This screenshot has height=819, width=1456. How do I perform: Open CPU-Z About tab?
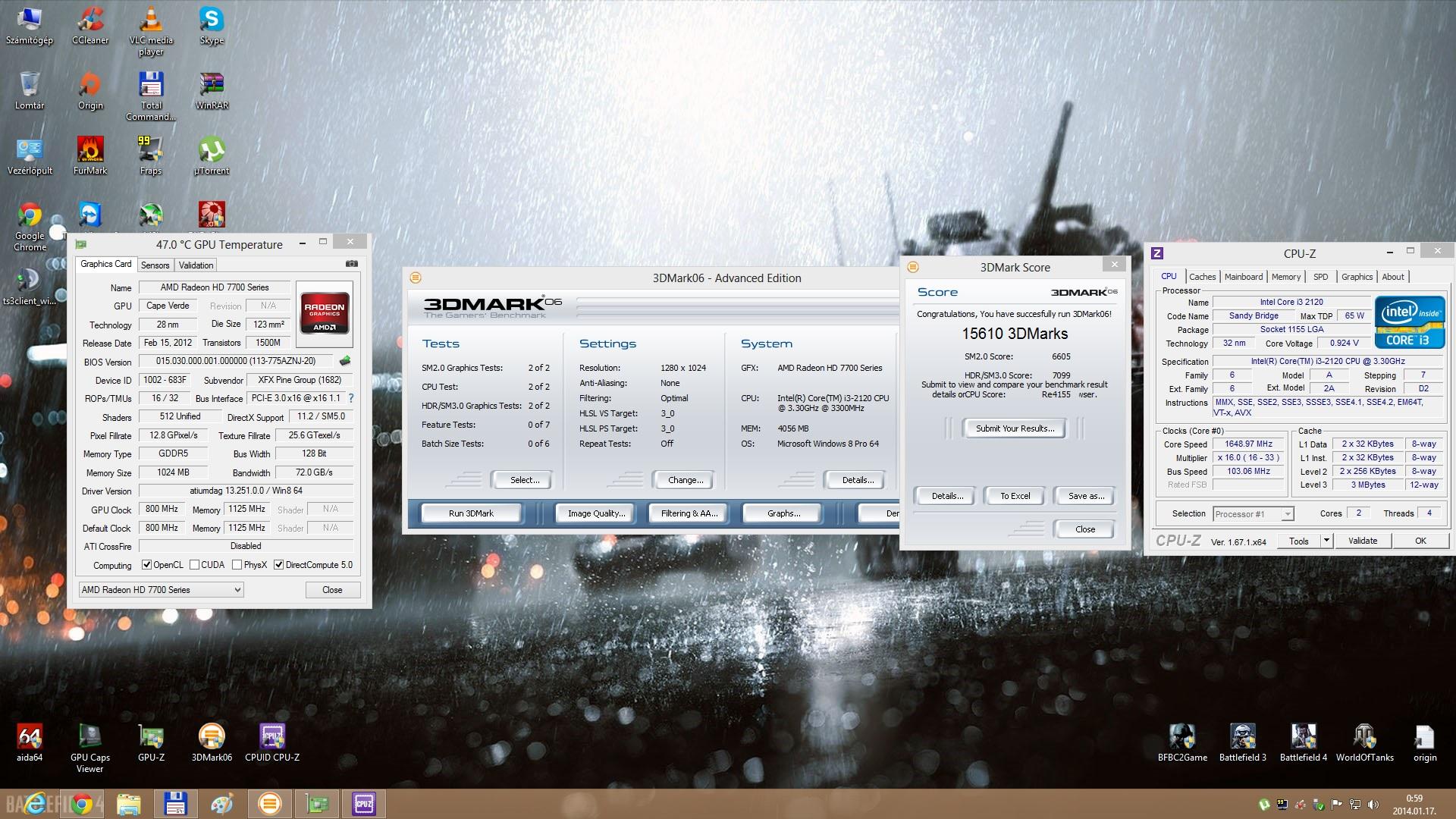coord(1393,277)
